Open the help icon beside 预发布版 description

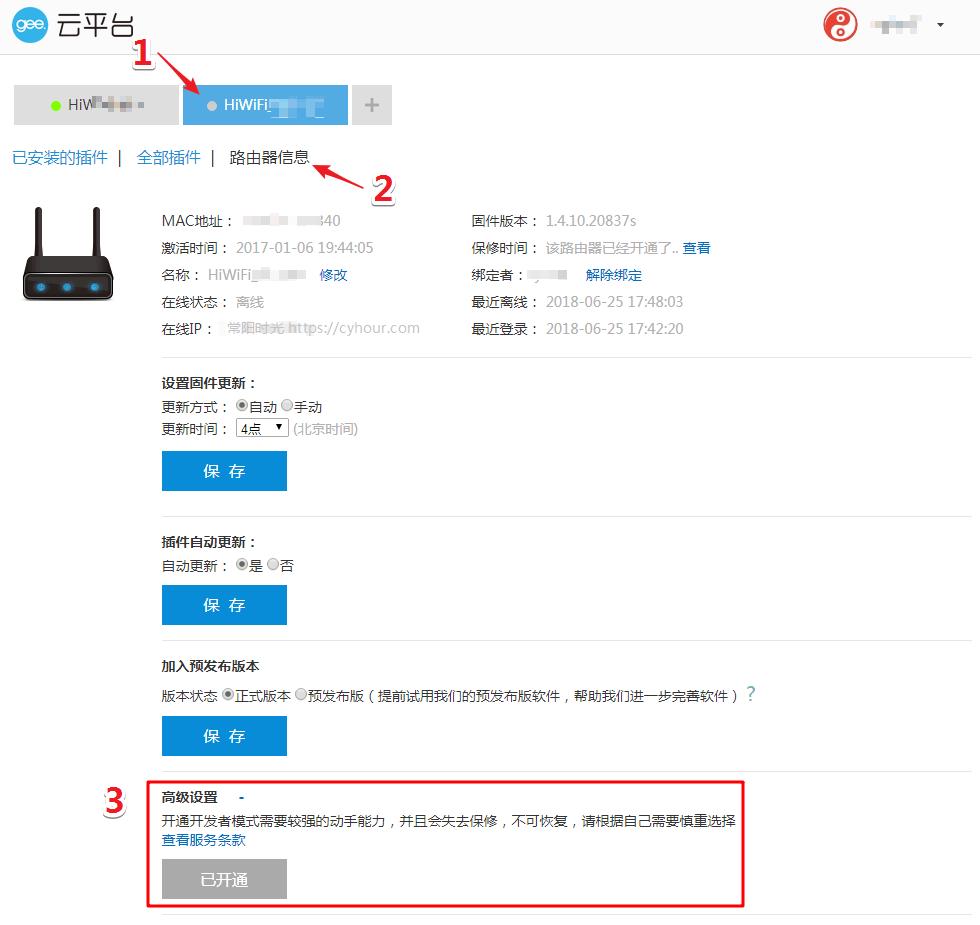pos(750,693)
